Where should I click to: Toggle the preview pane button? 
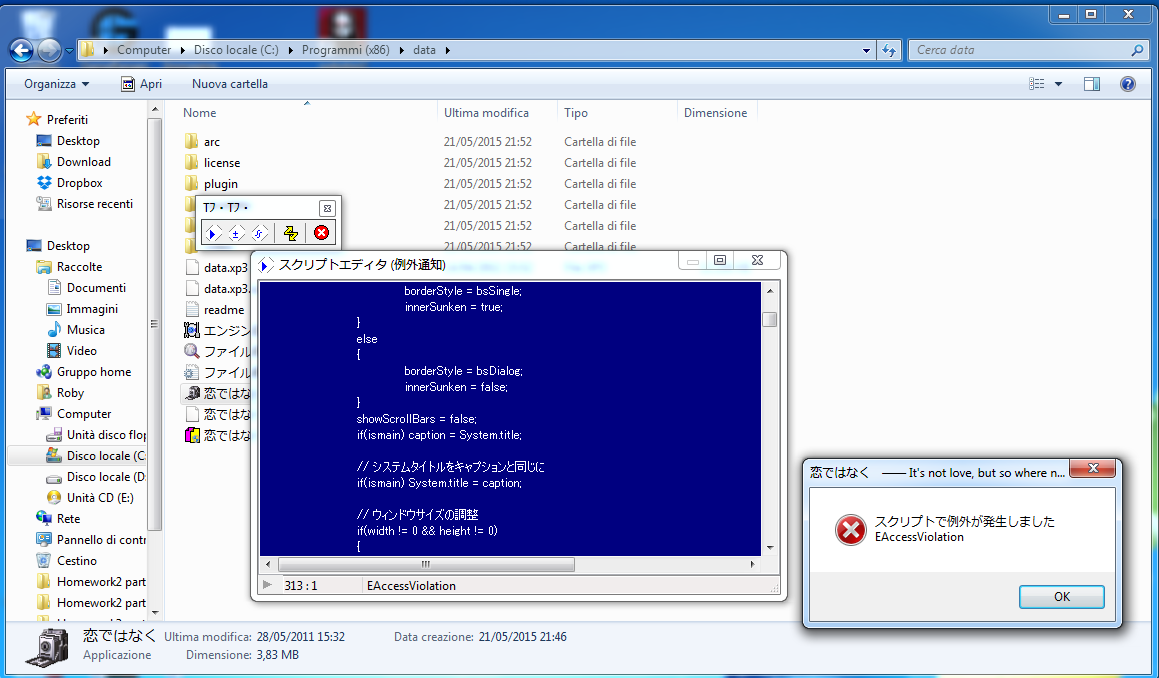[1092, 84]
